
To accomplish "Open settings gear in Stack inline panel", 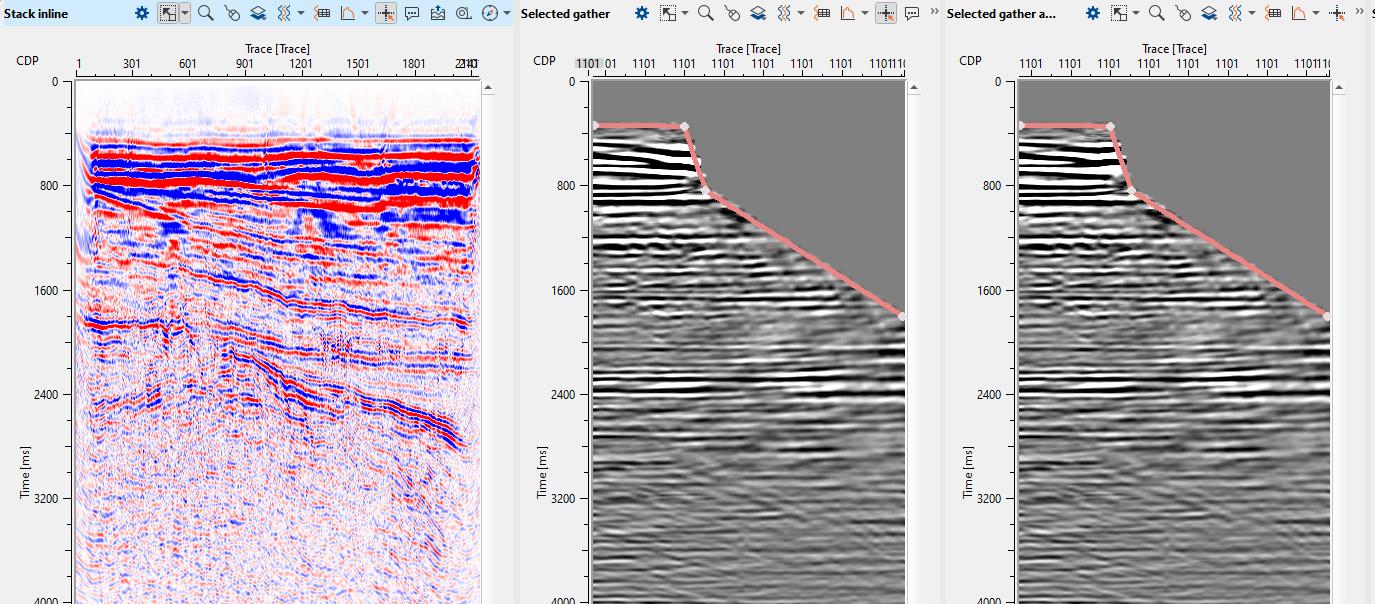I will 142,13.
